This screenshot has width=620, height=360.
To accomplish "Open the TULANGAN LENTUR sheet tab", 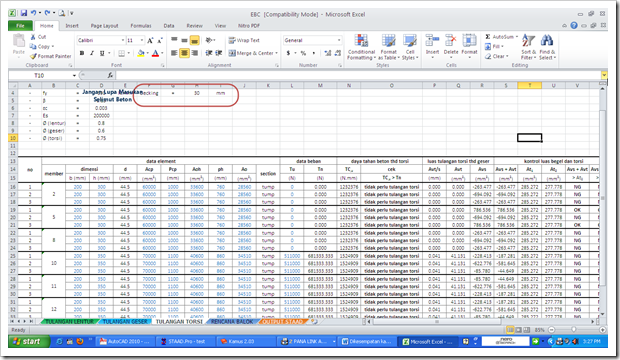I will 69,322.
